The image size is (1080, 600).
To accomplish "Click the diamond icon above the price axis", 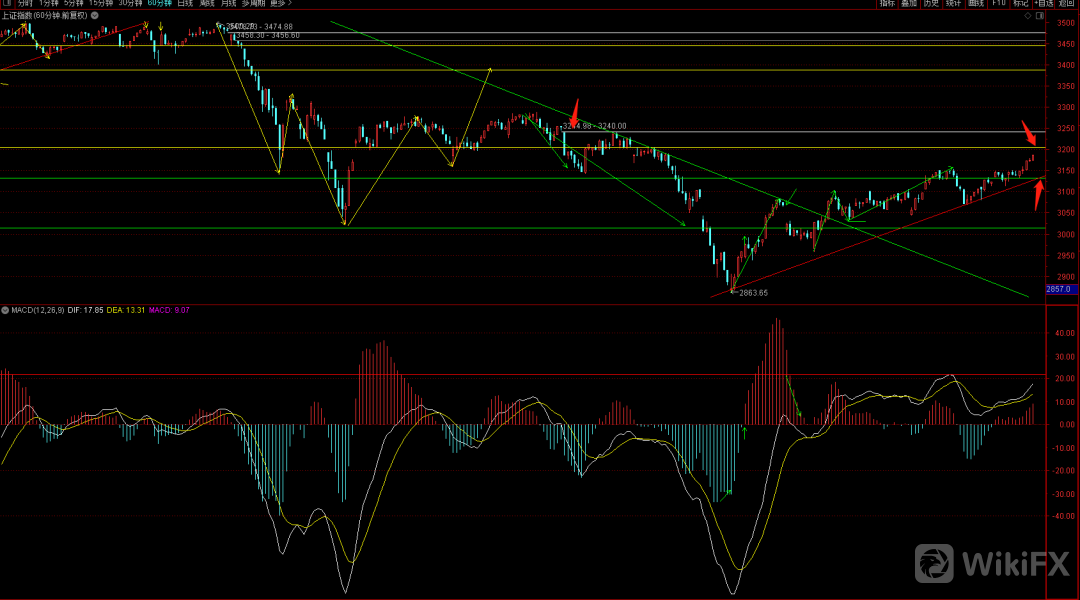I will click(1027, 16).
